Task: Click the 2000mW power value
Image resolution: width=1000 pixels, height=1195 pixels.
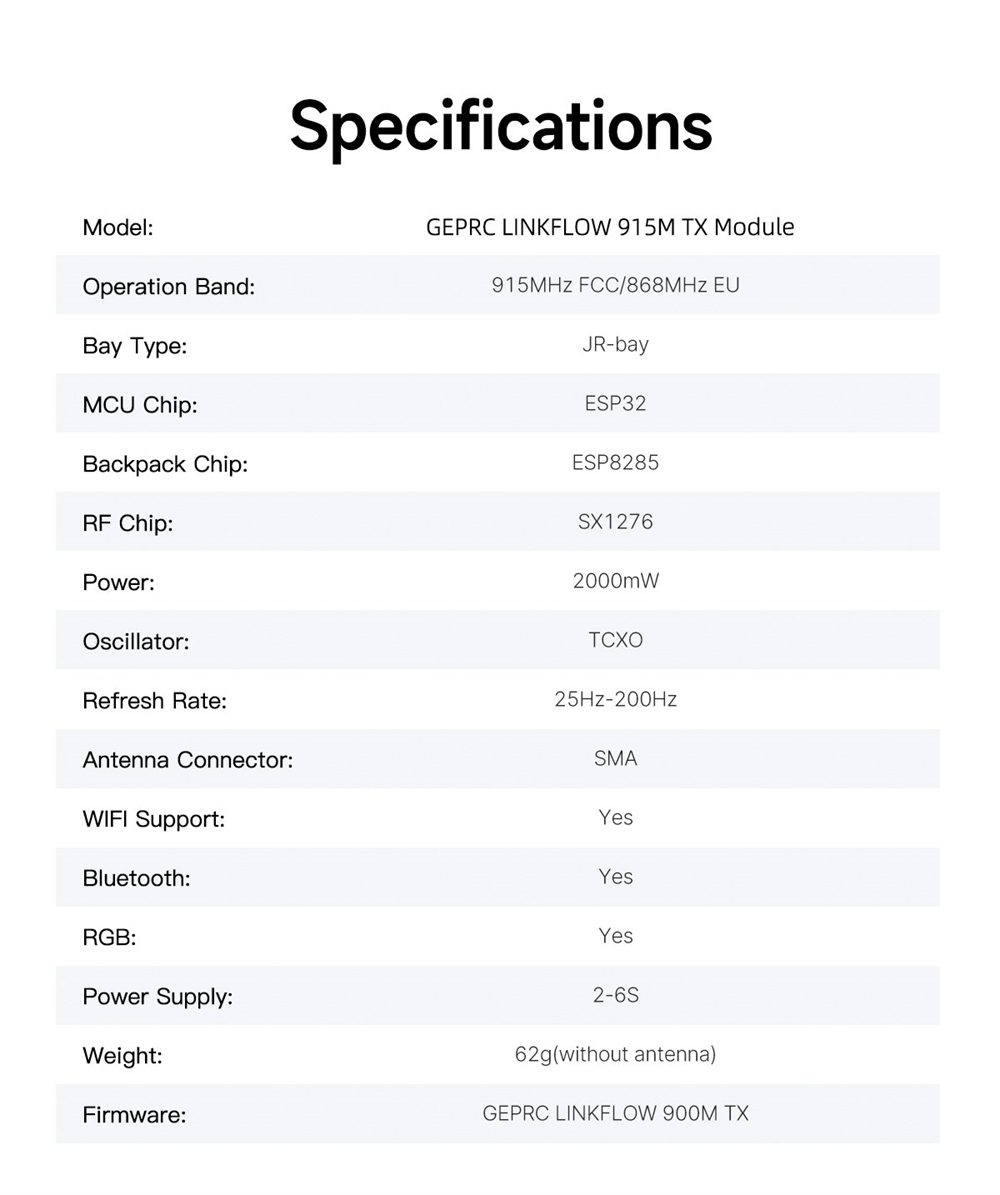Action: pyautogui.click(x=615, y=581)
